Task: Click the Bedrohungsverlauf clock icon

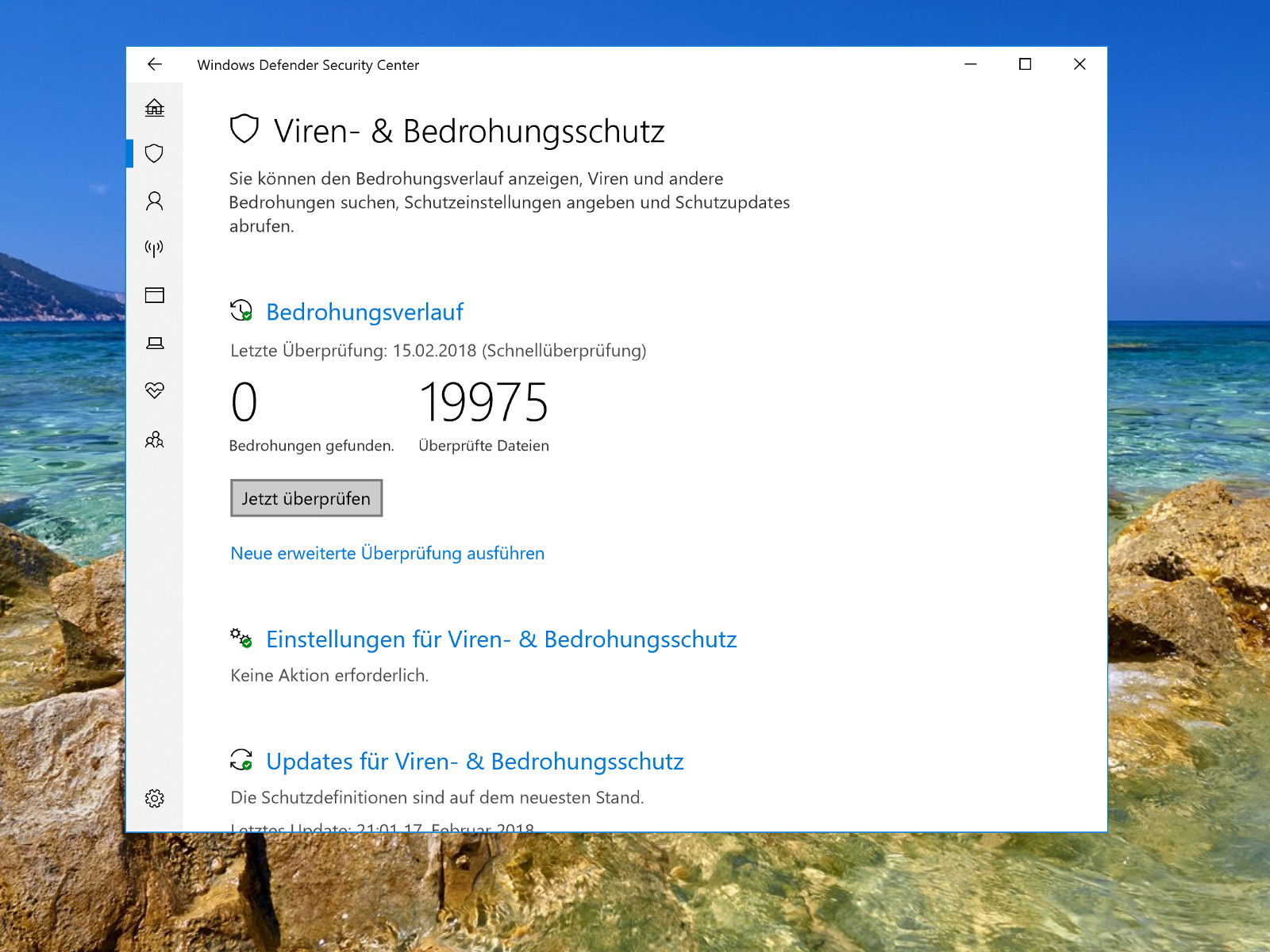Action: [x=241, y=311]
